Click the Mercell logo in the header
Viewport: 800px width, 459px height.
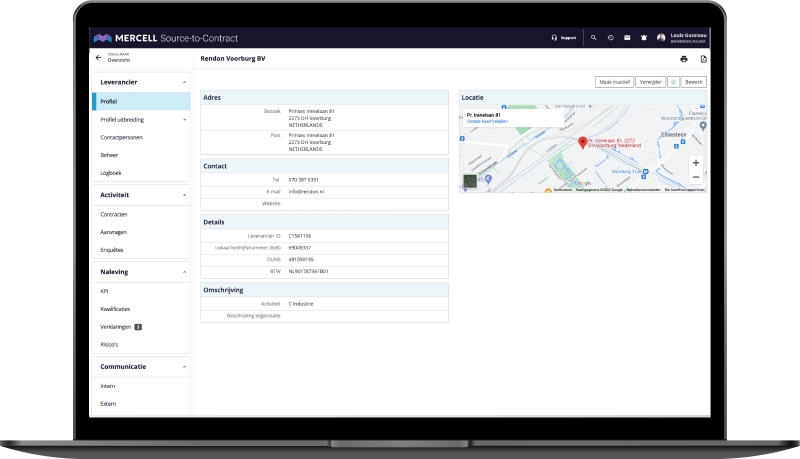166,38
